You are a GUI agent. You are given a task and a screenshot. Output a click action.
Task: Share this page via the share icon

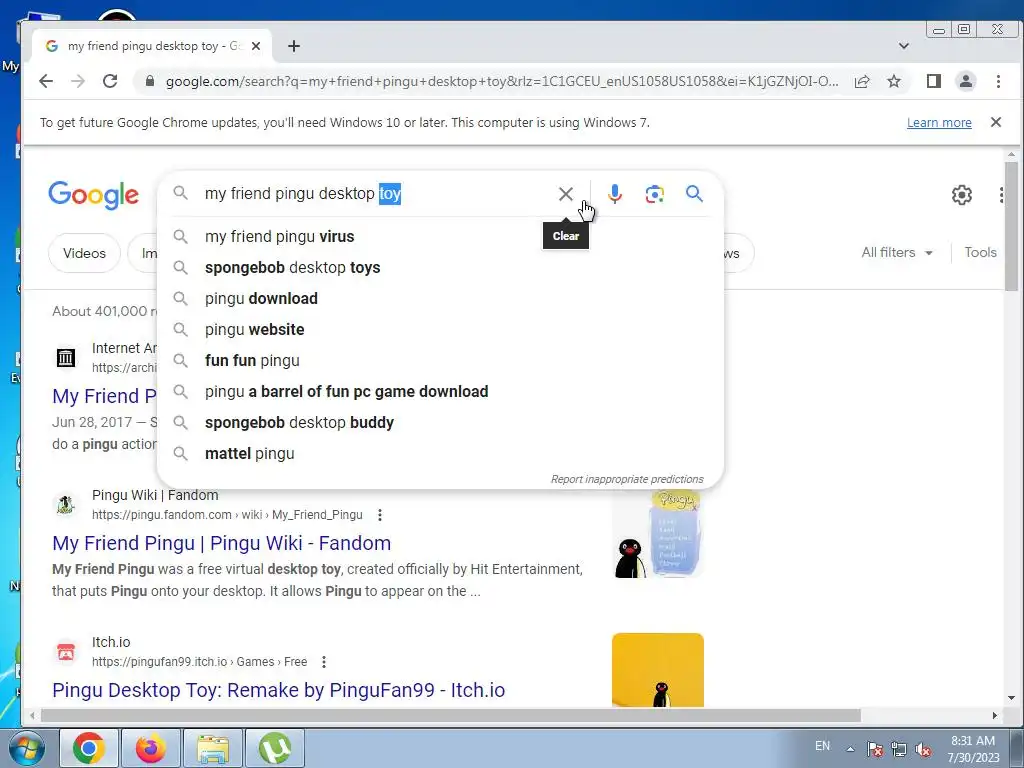(862, 81)
